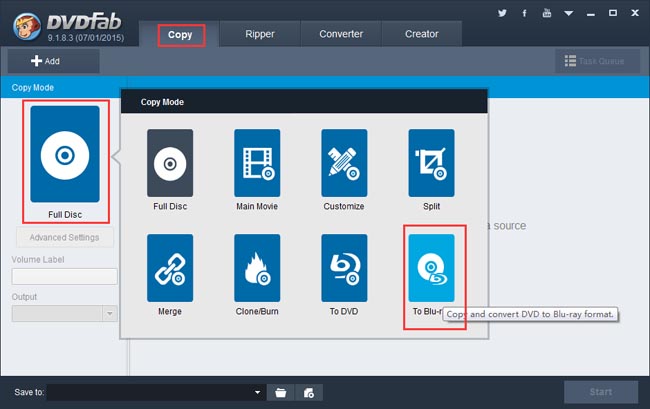Select the To DVD copy mode

(x=344, y=268)
